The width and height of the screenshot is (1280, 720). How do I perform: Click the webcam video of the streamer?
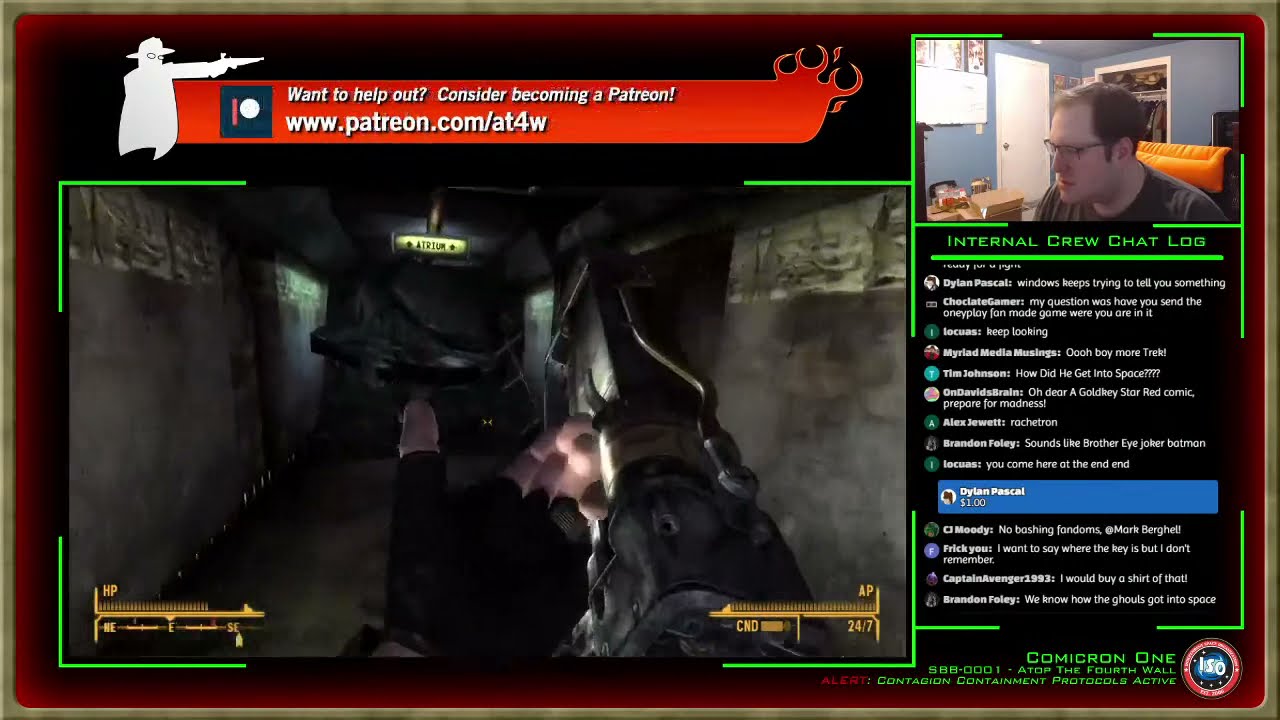[1077, 130]
